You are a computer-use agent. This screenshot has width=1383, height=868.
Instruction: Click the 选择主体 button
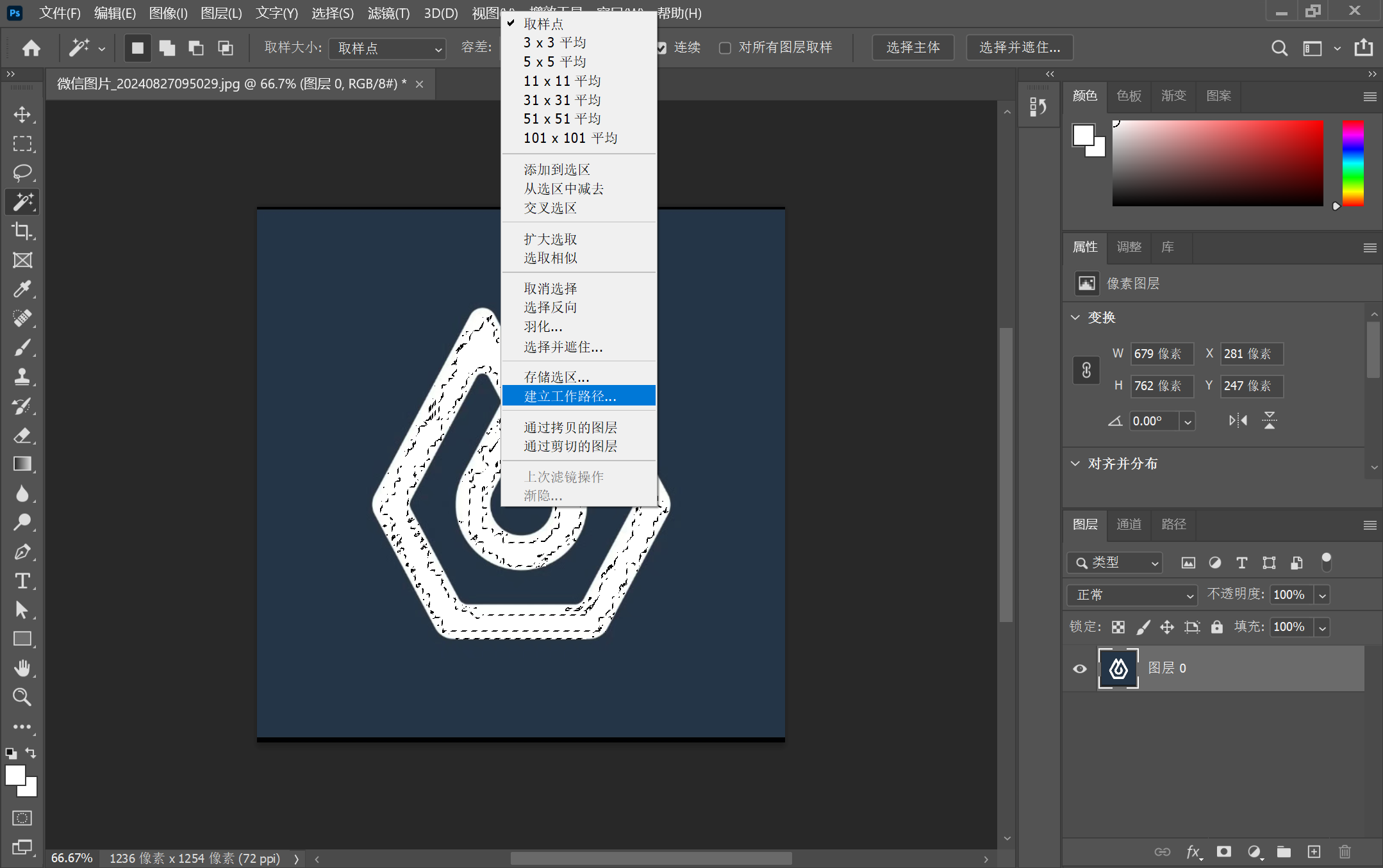[x=913, y=47]
